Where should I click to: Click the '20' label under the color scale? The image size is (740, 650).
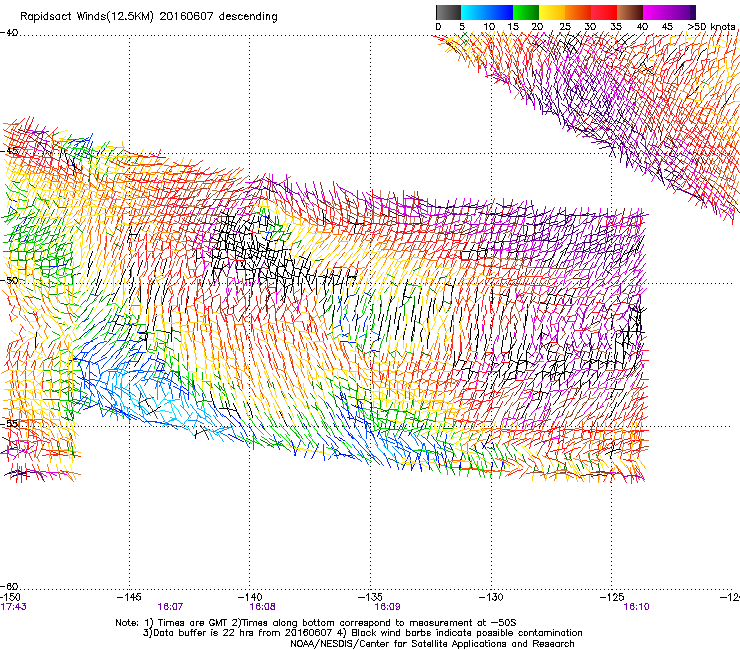point(537,27)
